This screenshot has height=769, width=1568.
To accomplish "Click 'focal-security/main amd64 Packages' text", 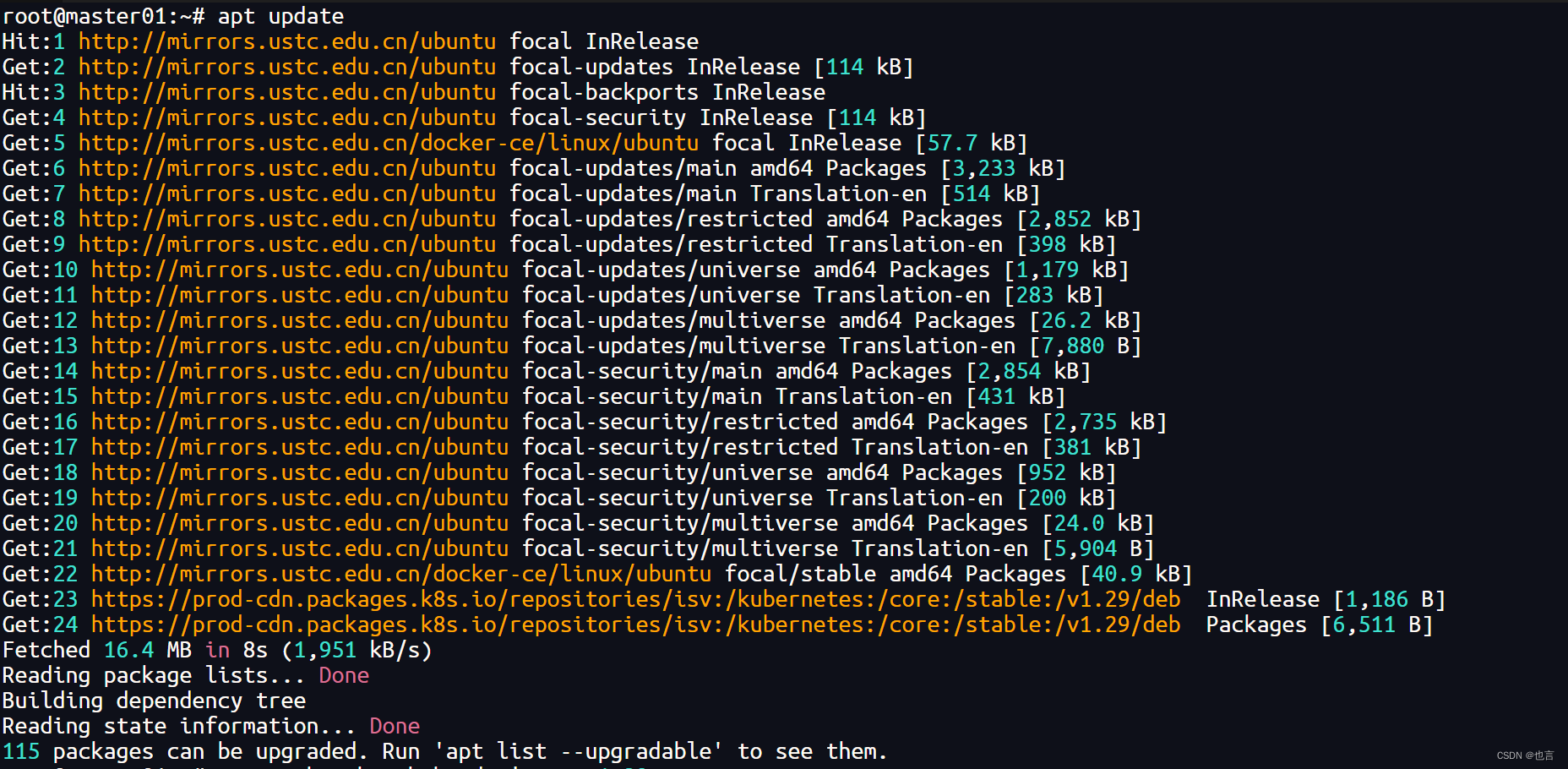I will 737,371.
